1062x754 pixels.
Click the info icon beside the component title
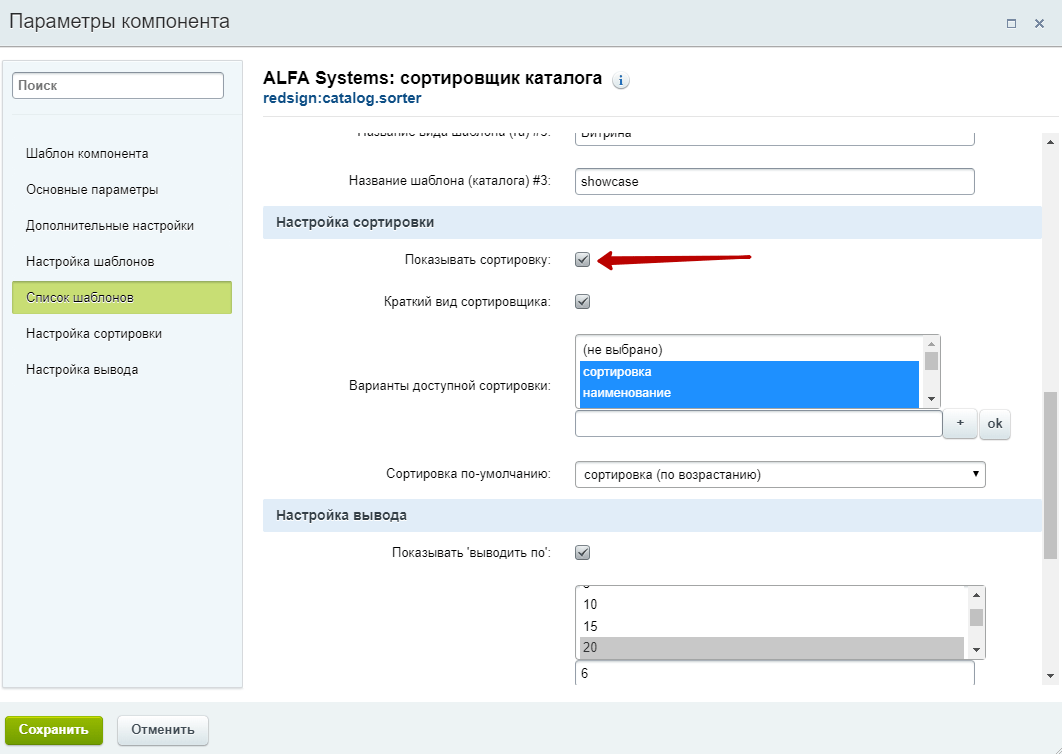[x=620, y=81]
